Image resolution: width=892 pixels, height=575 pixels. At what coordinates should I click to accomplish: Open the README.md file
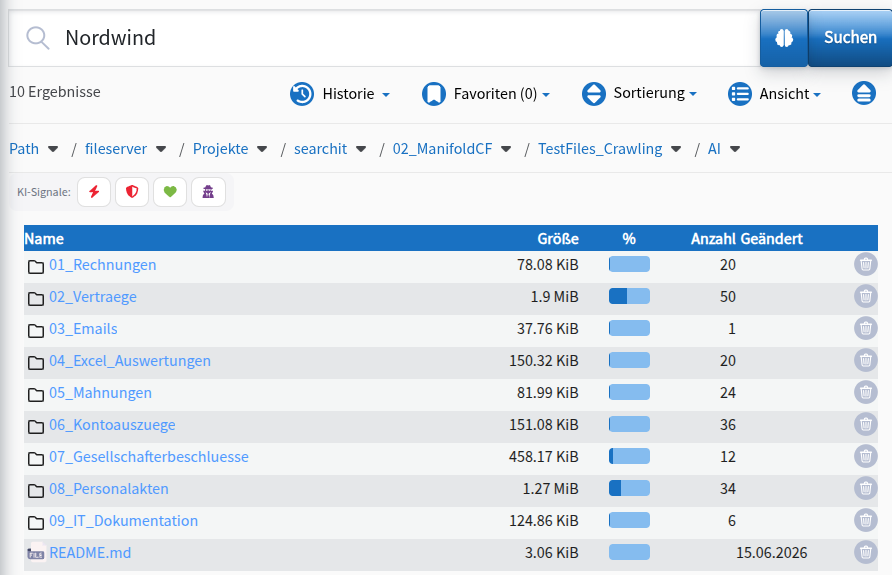(x=90, y=553)
